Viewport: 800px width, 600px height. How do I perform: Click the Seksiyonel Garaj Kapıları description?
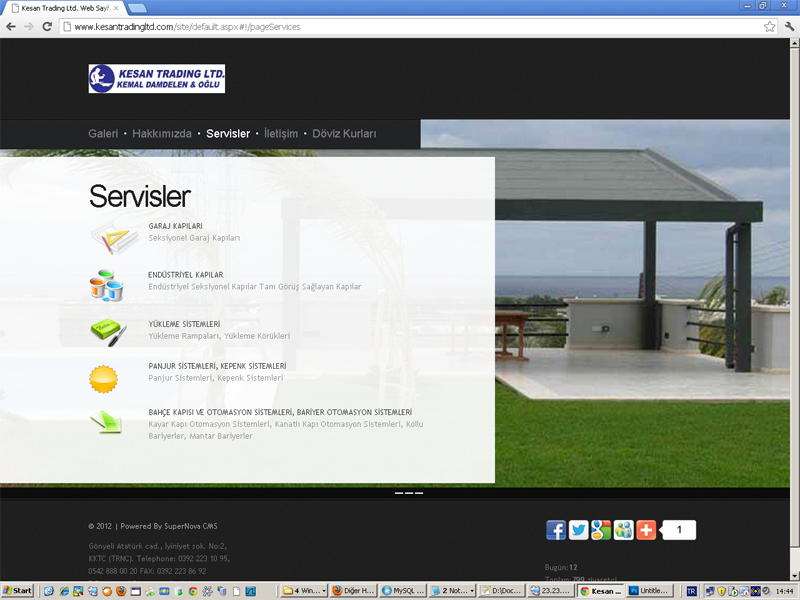[194, 238]
